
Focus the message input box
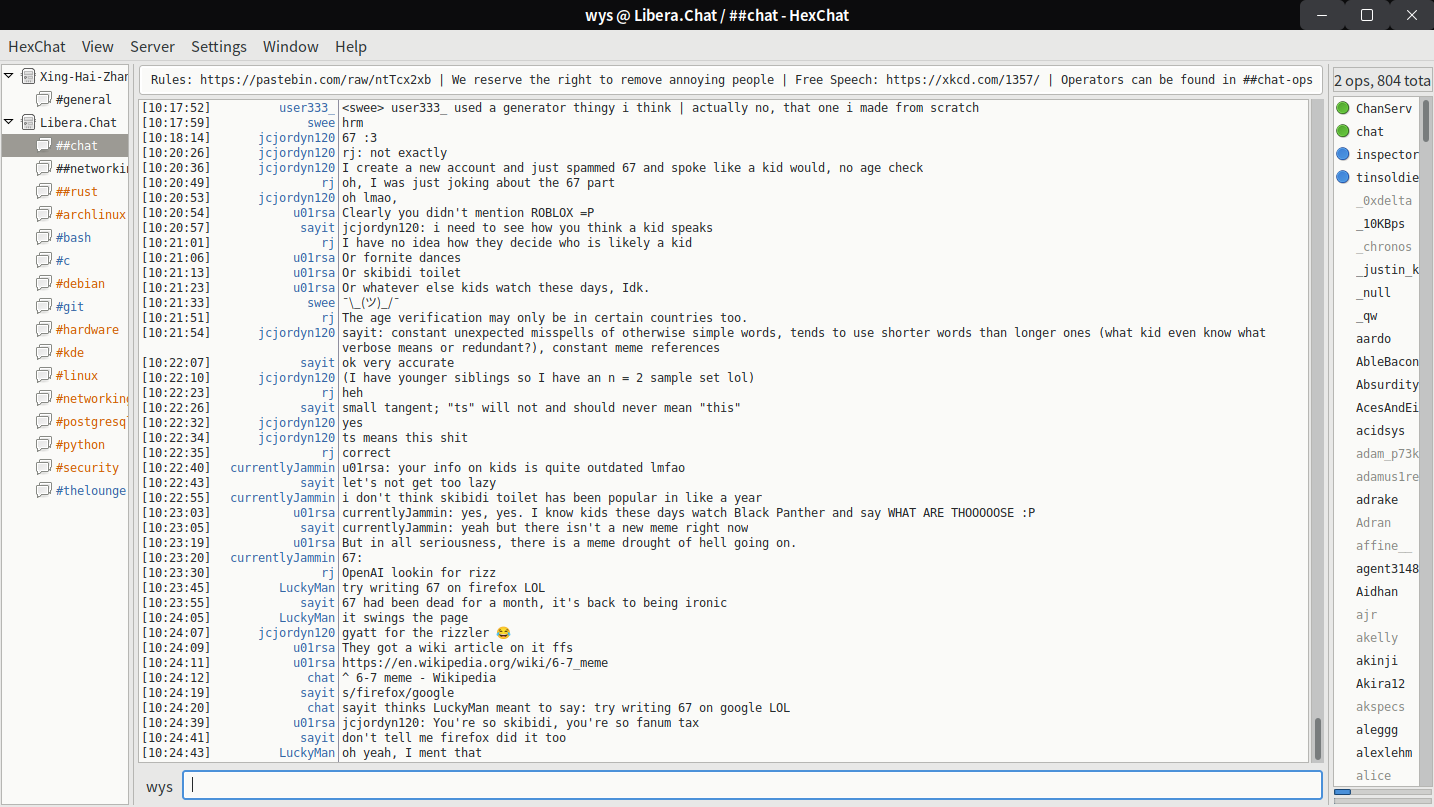752,786
